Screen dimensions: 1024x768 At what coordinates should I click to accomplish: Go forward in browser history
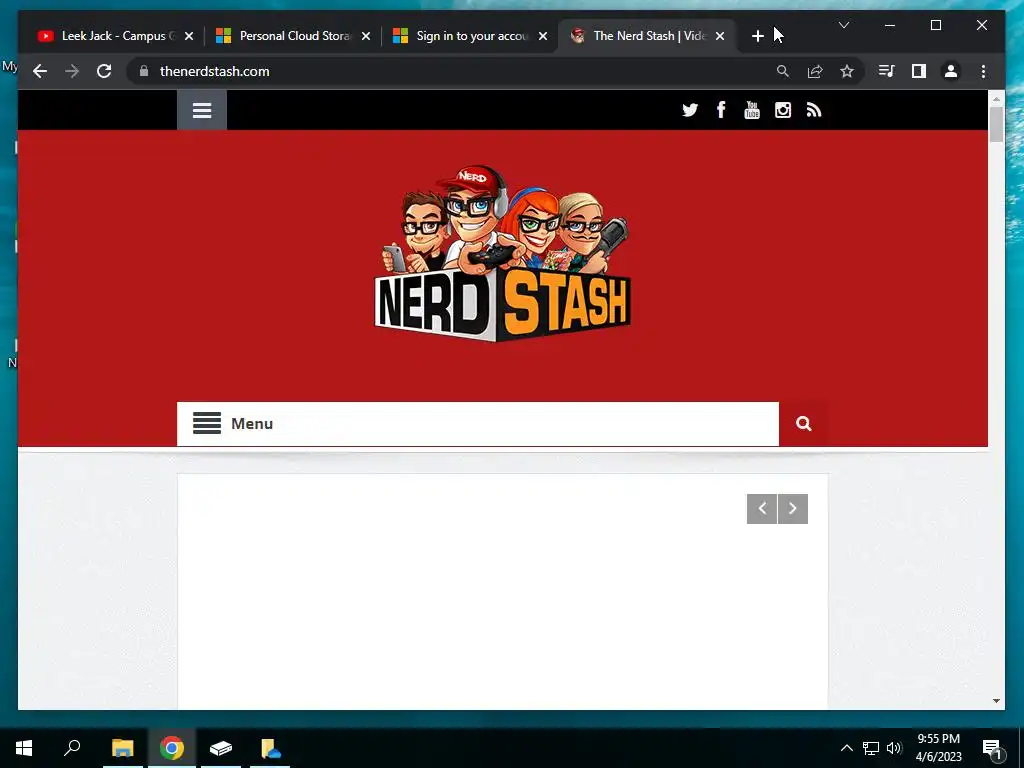(x=72, y=71)
